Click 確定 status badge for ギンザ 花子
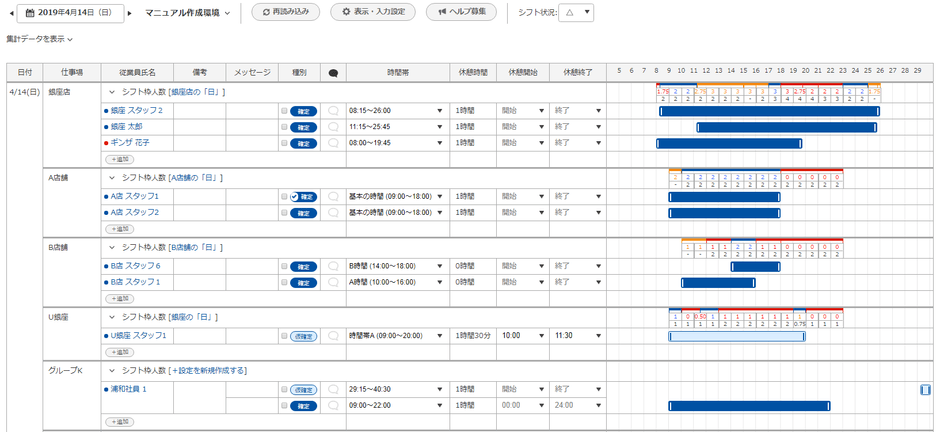940x432 pixels. pos(303,143)
